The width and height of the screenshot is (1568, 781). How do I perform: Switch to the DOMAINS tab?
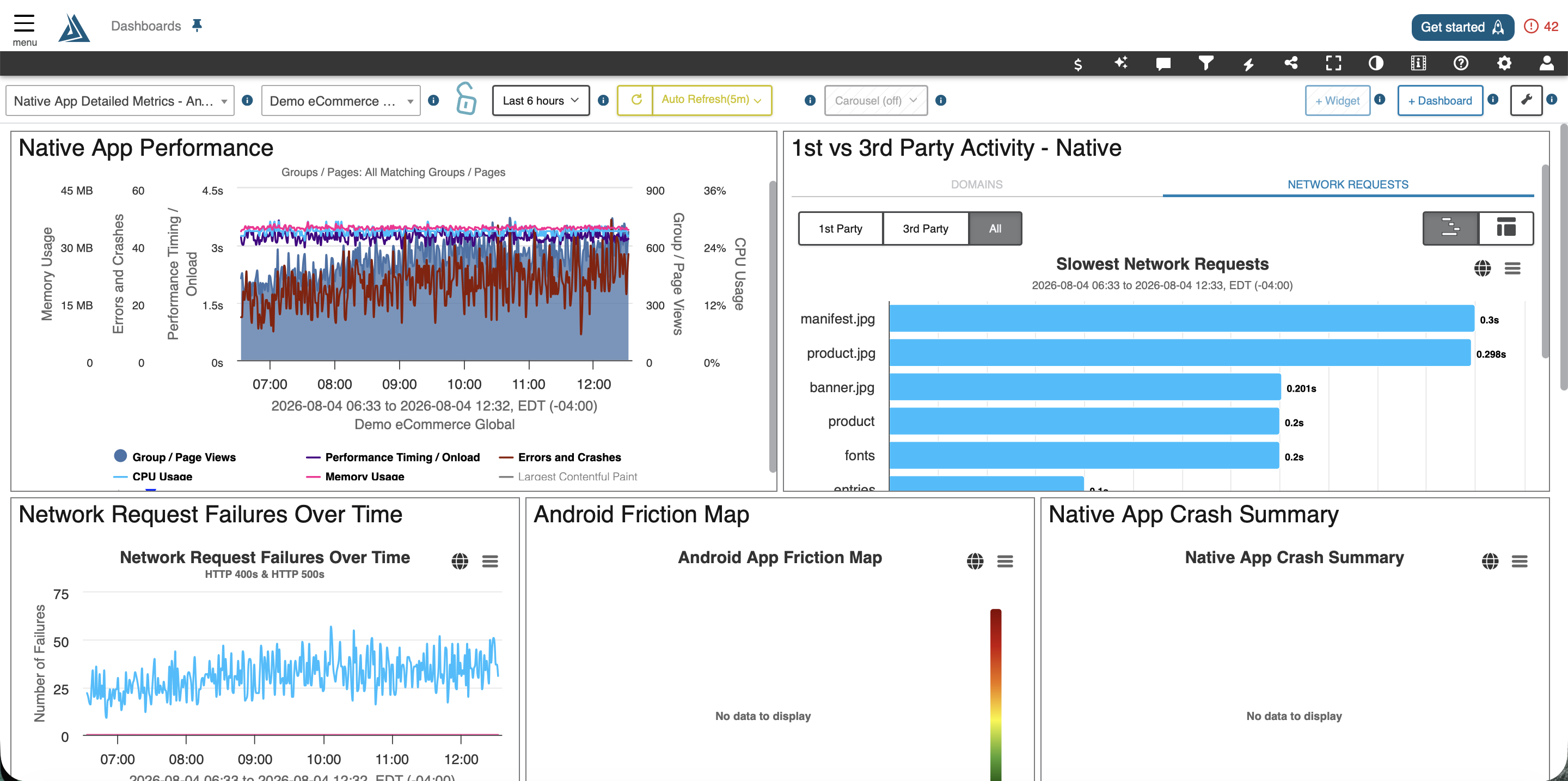976,184
